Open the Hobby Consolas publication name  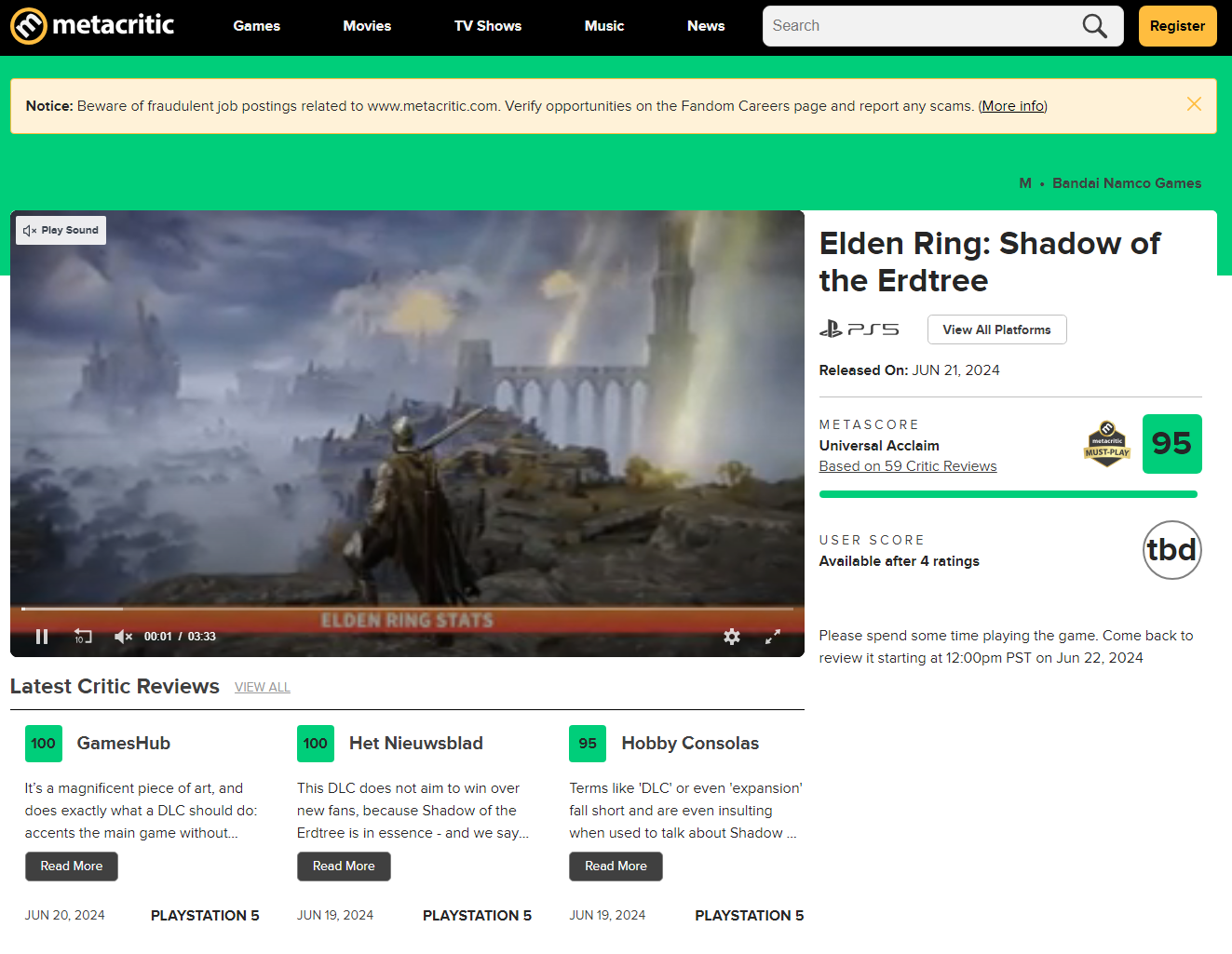pyautogui.click(x=690, y=744)
